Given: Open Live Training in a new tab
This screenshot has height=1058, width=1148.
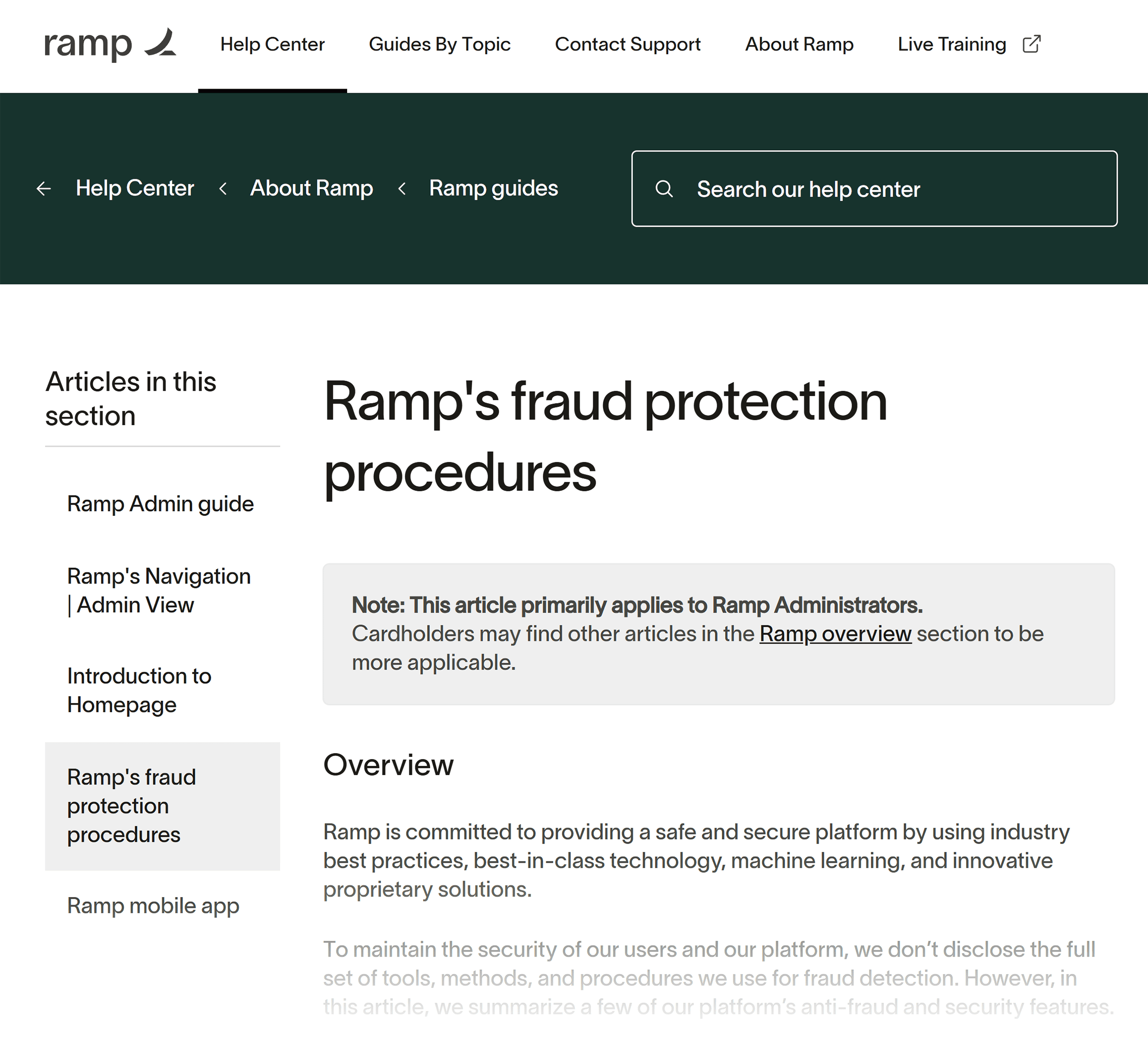Looking at the screenshot, I should 951,44.
